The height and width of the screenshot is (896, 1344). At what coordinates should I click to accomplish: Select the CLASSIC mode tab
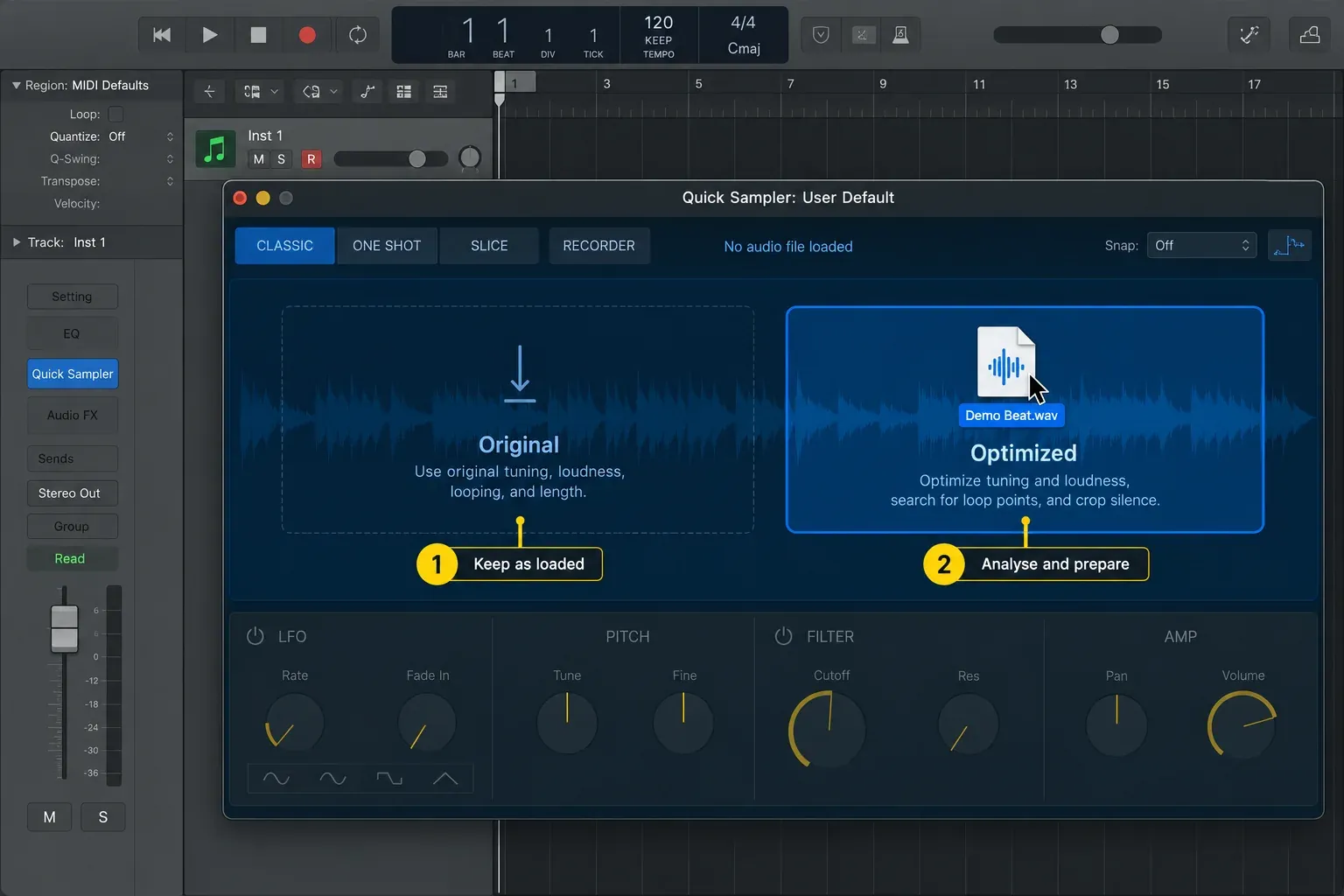(x=284, y=246)
